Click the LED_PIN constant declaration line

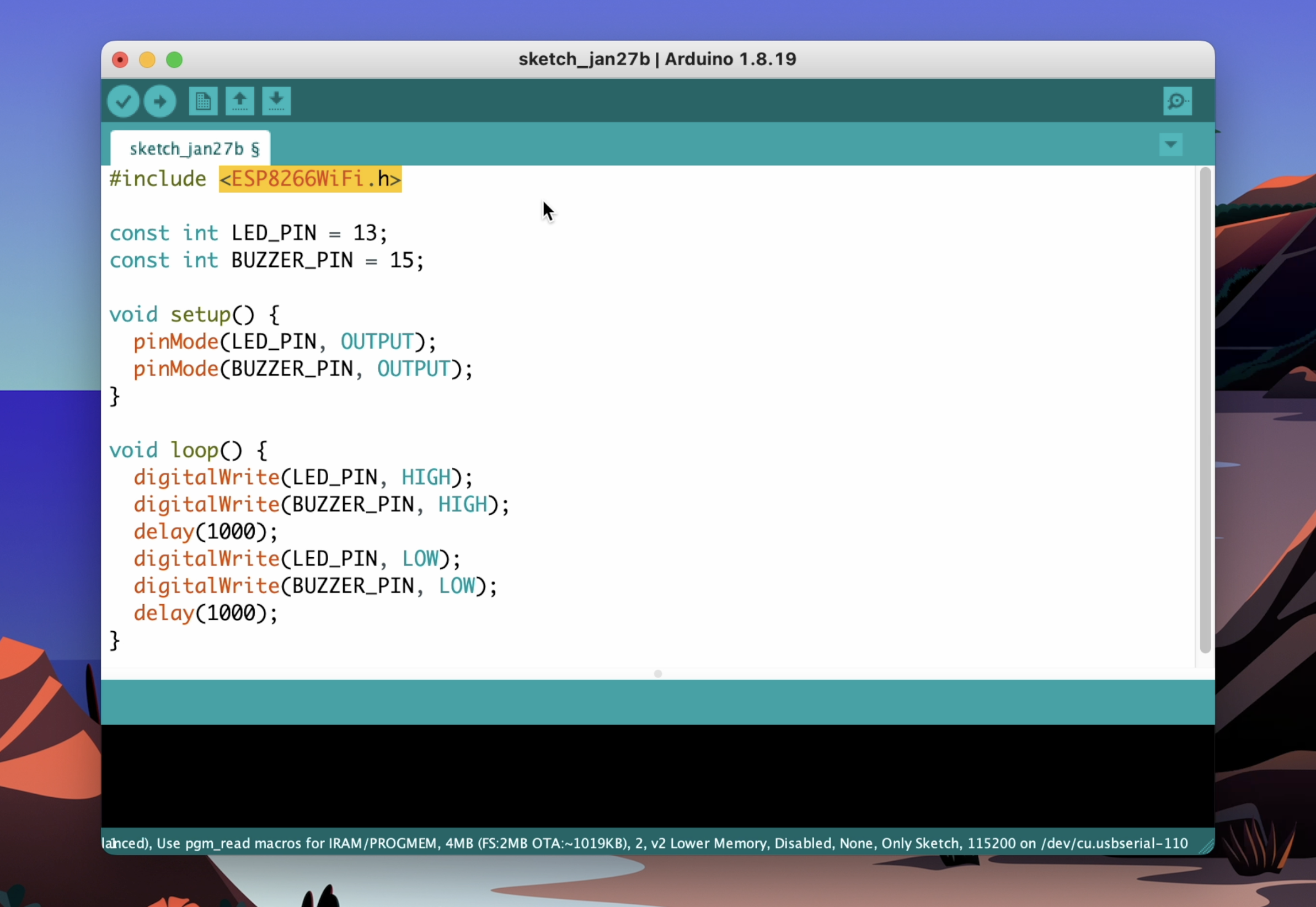248,232
